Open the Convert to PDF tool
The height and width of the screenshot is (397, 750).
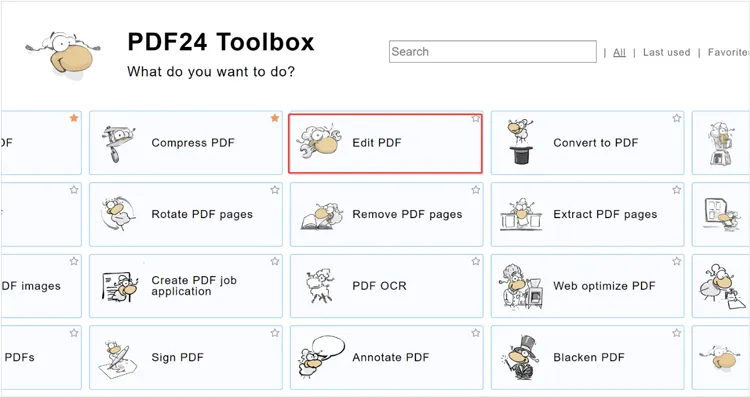pos(587,143)
